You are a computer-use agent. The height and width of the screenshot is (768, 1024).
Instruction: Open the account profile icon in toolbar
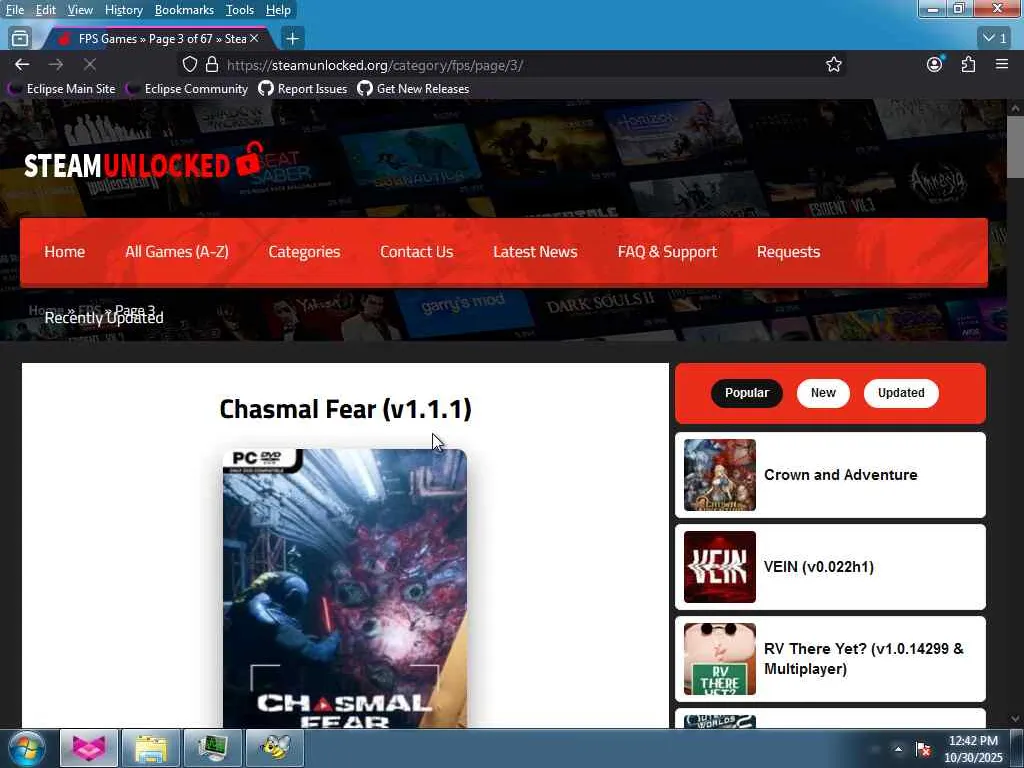pos(935,64)
